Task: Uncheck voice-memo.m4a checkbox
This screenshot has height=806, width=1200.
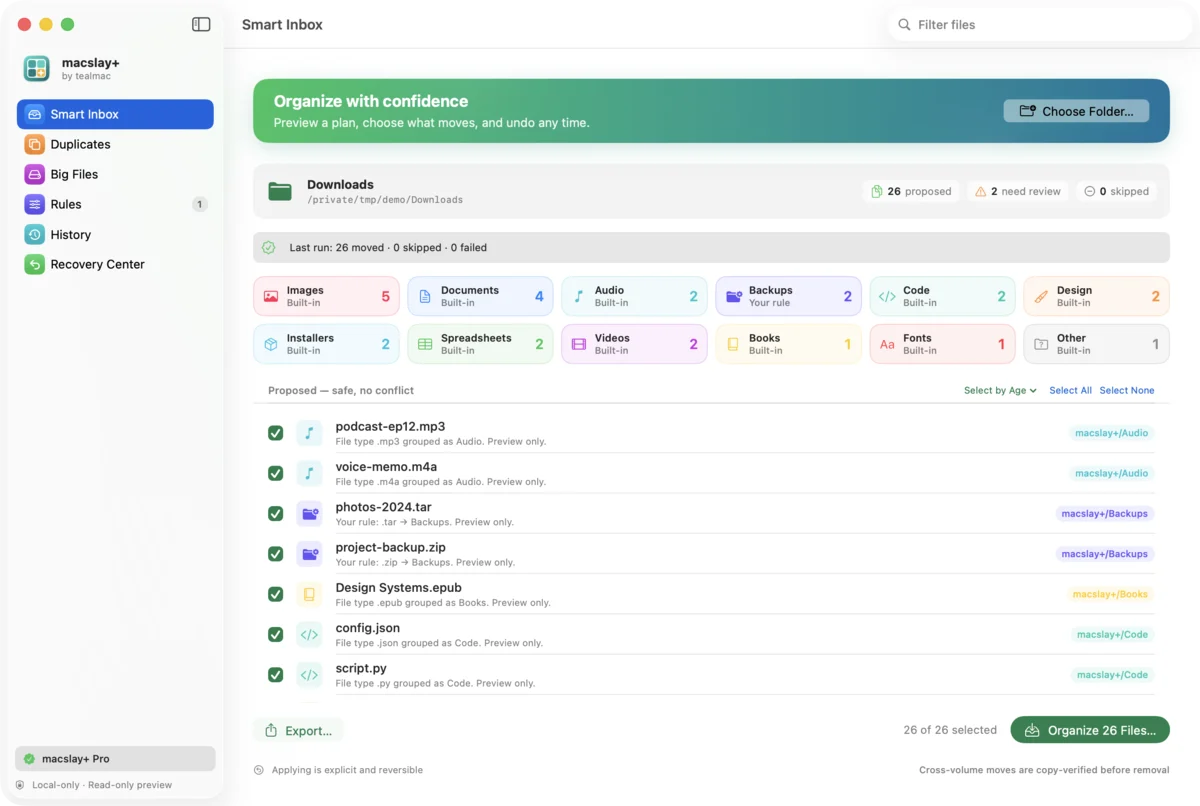Action: coord(275,473)
